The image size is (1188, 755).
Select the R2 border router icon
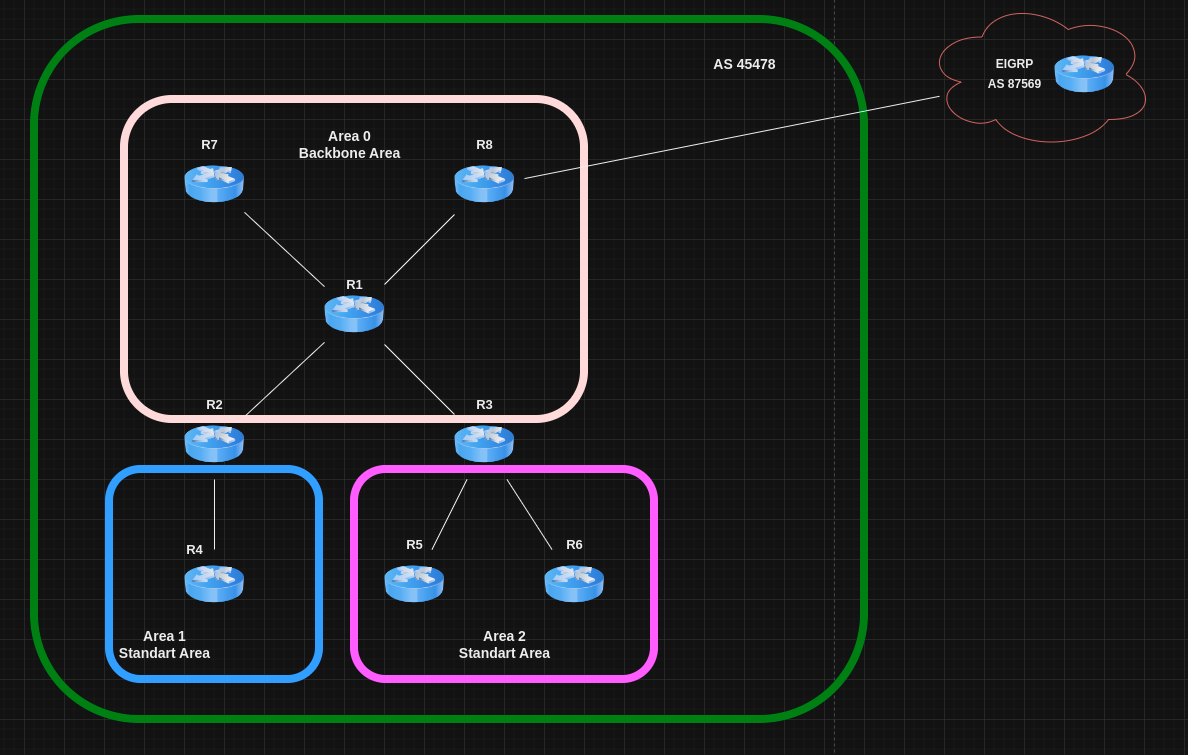(214, 443)
